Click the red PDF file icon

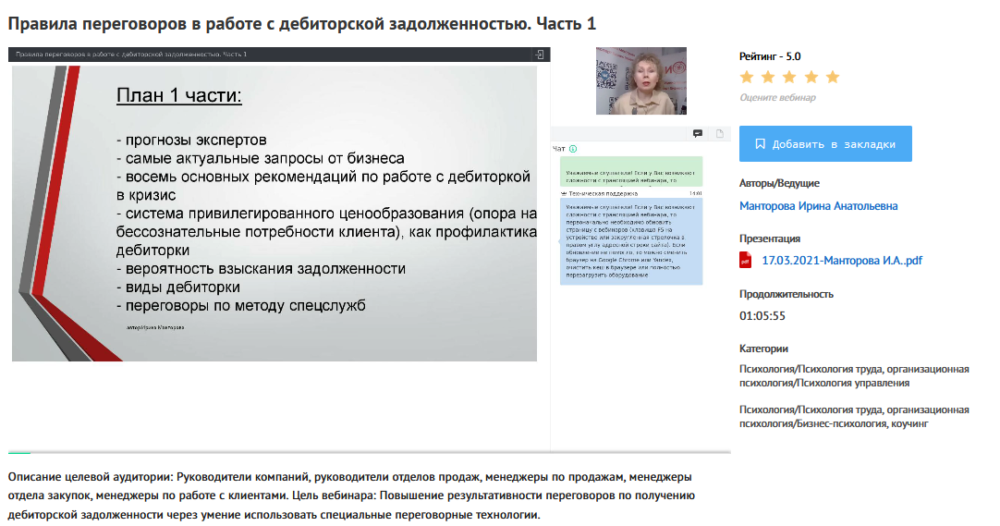tap(745, 260)
